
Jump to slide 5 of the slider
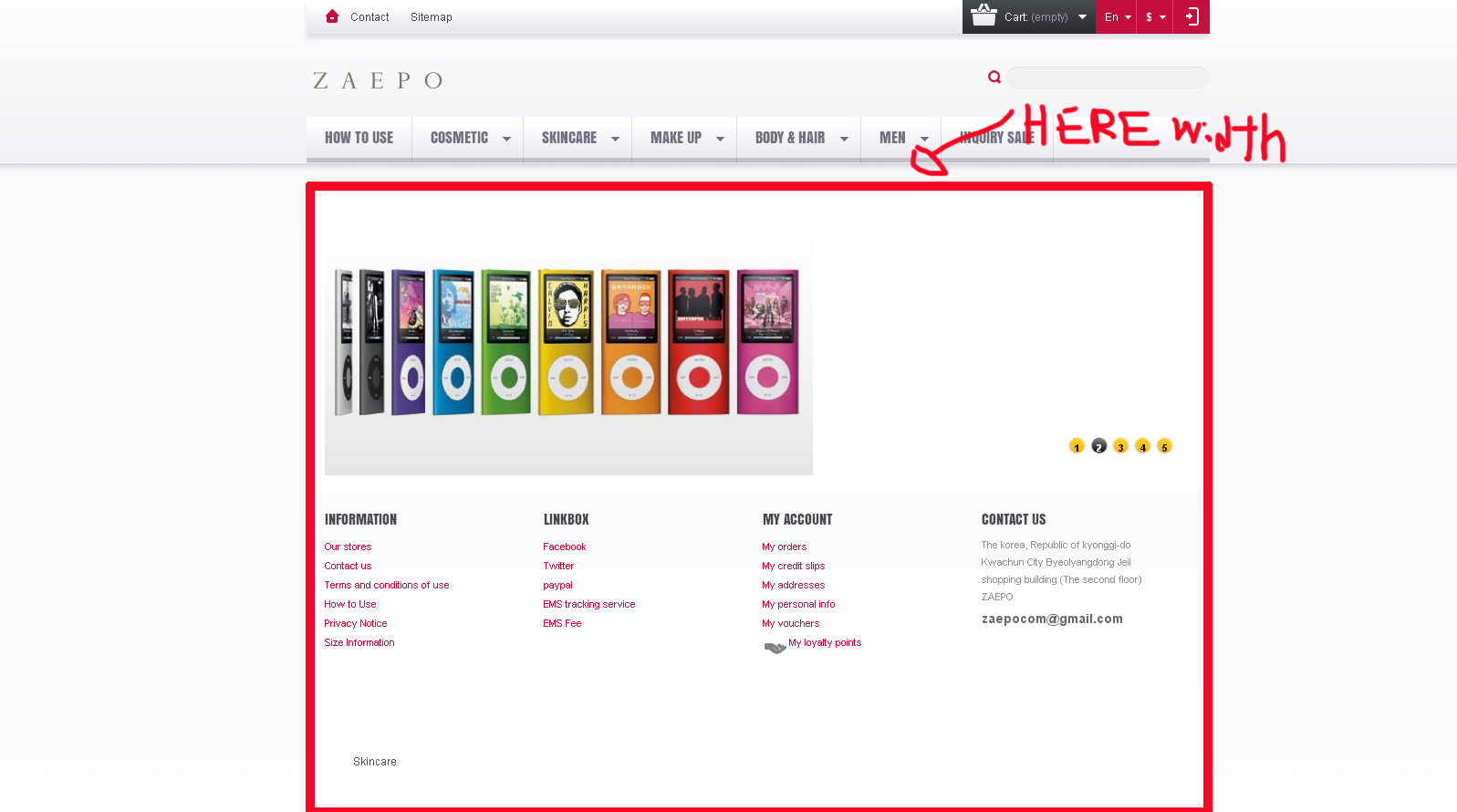pos(1164,446)
